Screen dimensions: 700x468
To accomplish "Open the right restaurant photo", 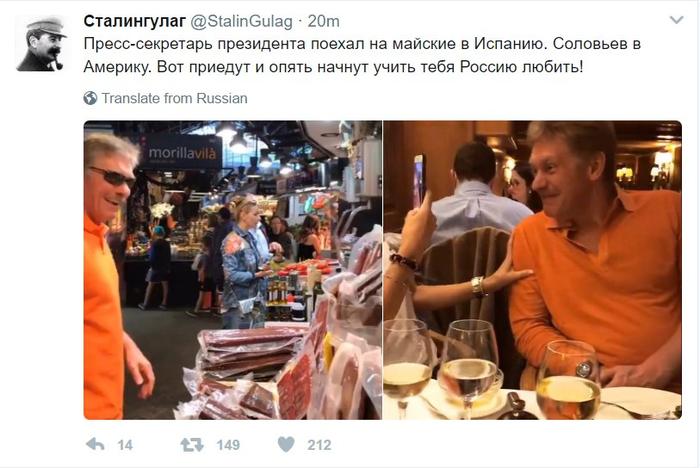I will click(x=533, y=270).
